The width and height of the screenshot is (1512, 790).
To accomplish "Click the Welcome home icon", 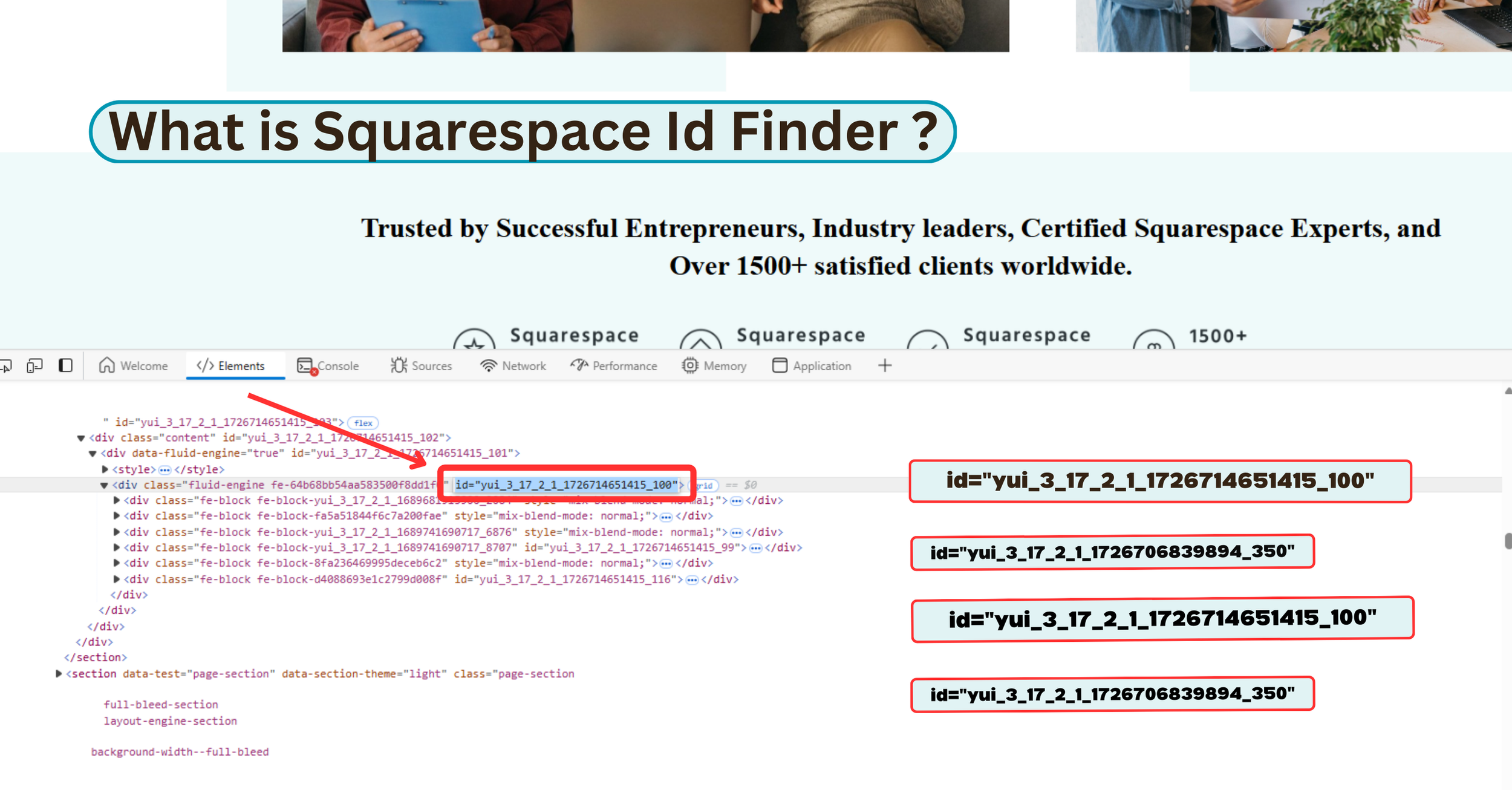I will [107, 366].
